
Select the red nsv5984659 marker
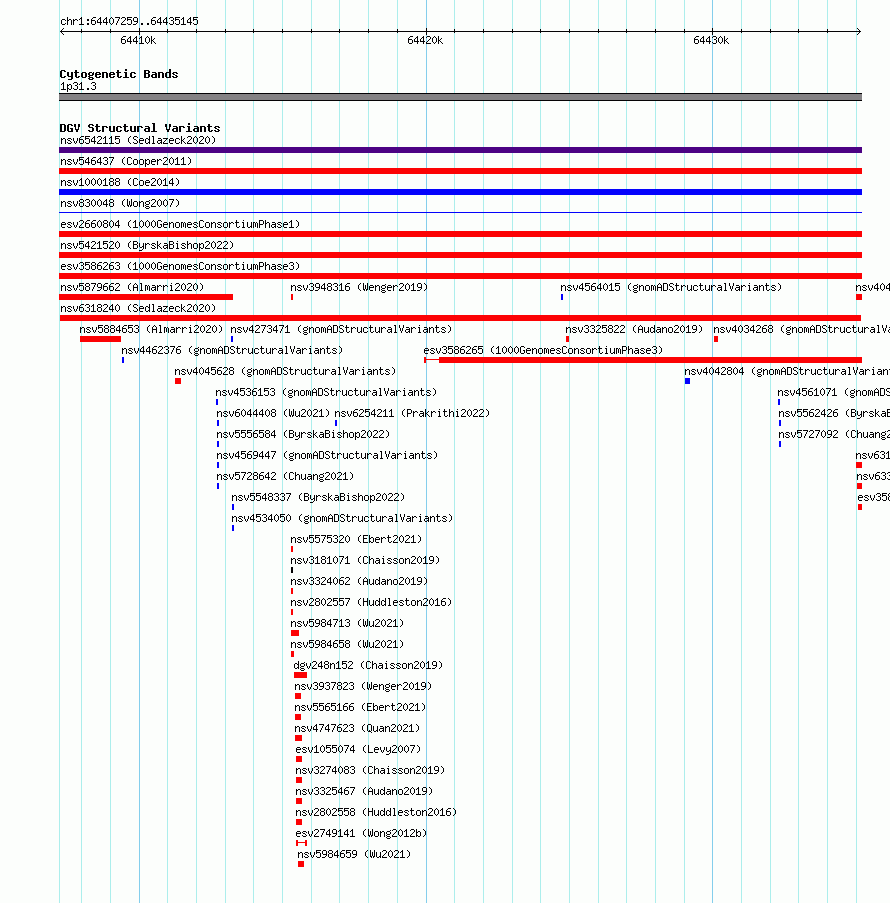tap(301, 864)
